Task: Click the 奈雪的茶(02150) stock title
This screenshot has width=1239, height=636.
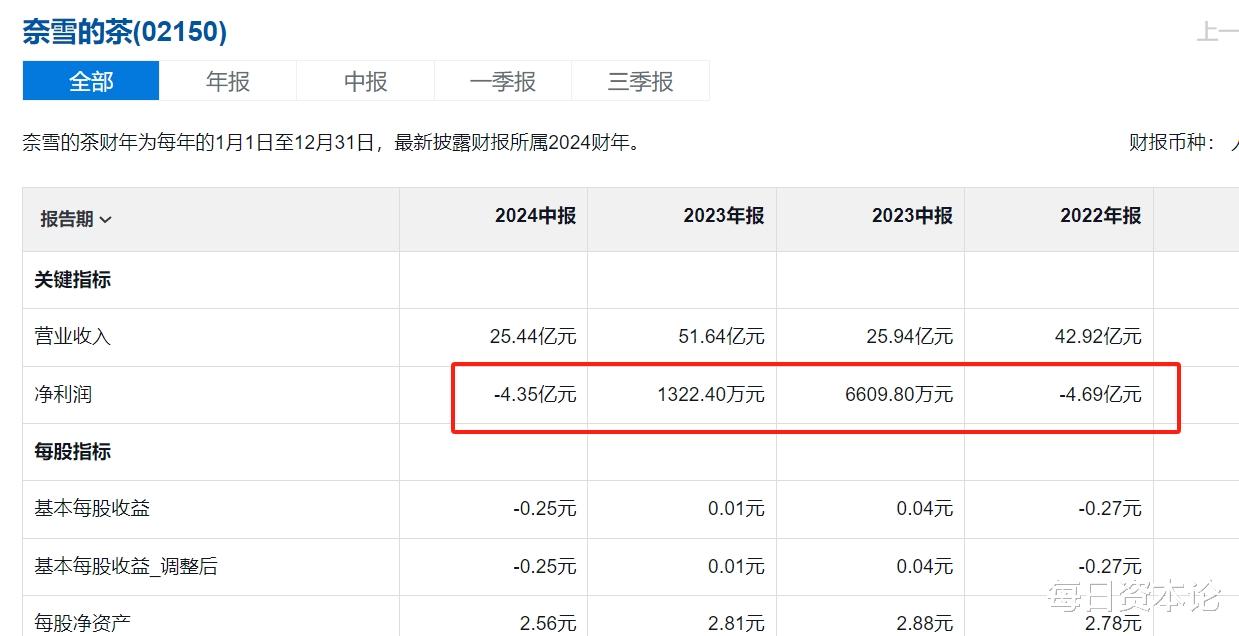Action: 125,32
